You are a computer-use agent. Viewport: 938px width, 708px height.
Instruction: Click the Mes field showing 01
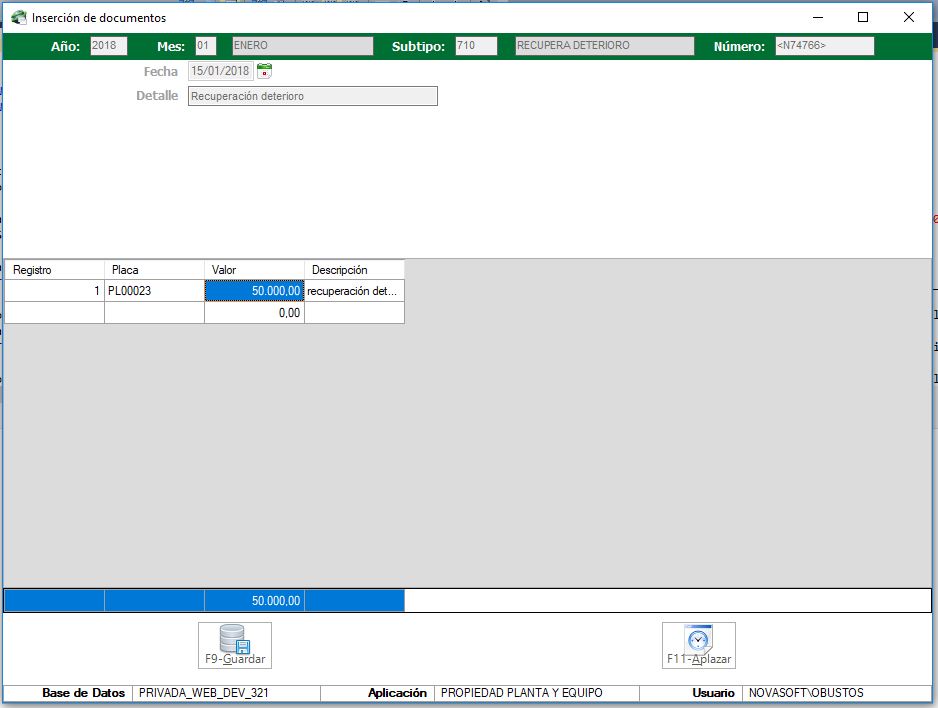click(x=206, y=46)
